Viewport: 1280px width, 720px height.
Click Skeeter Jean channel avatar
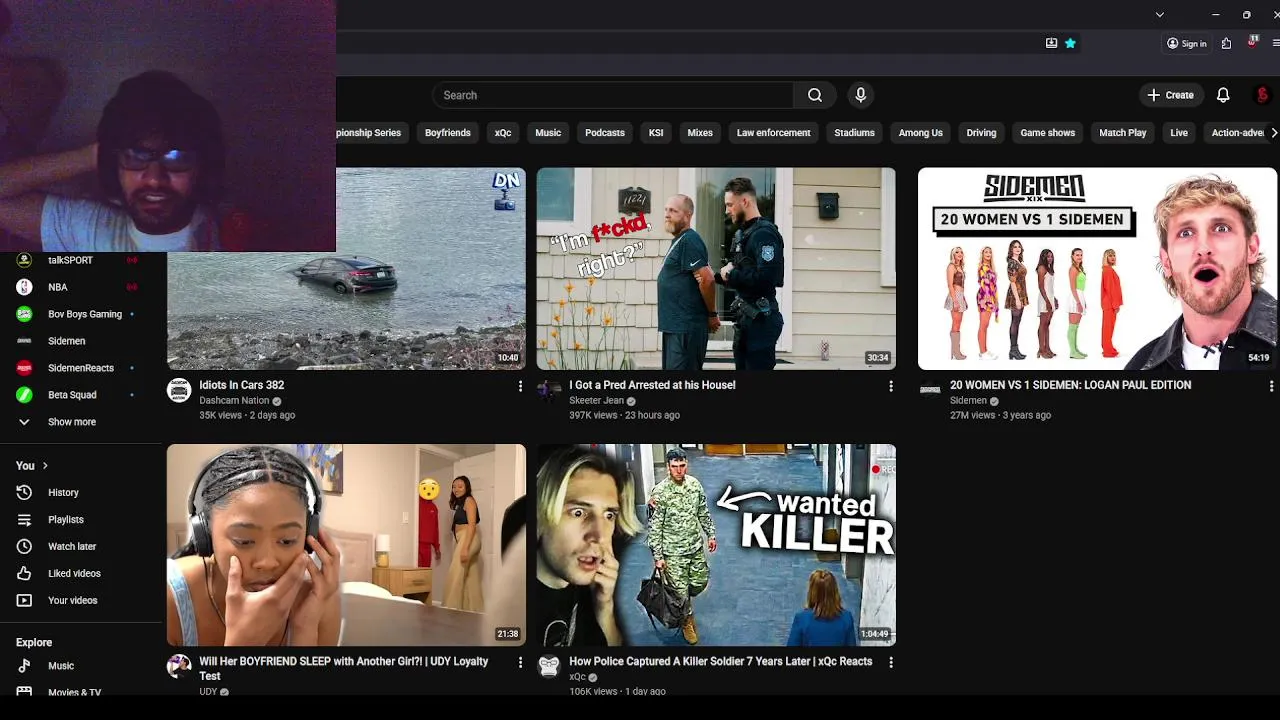(549, 390)
